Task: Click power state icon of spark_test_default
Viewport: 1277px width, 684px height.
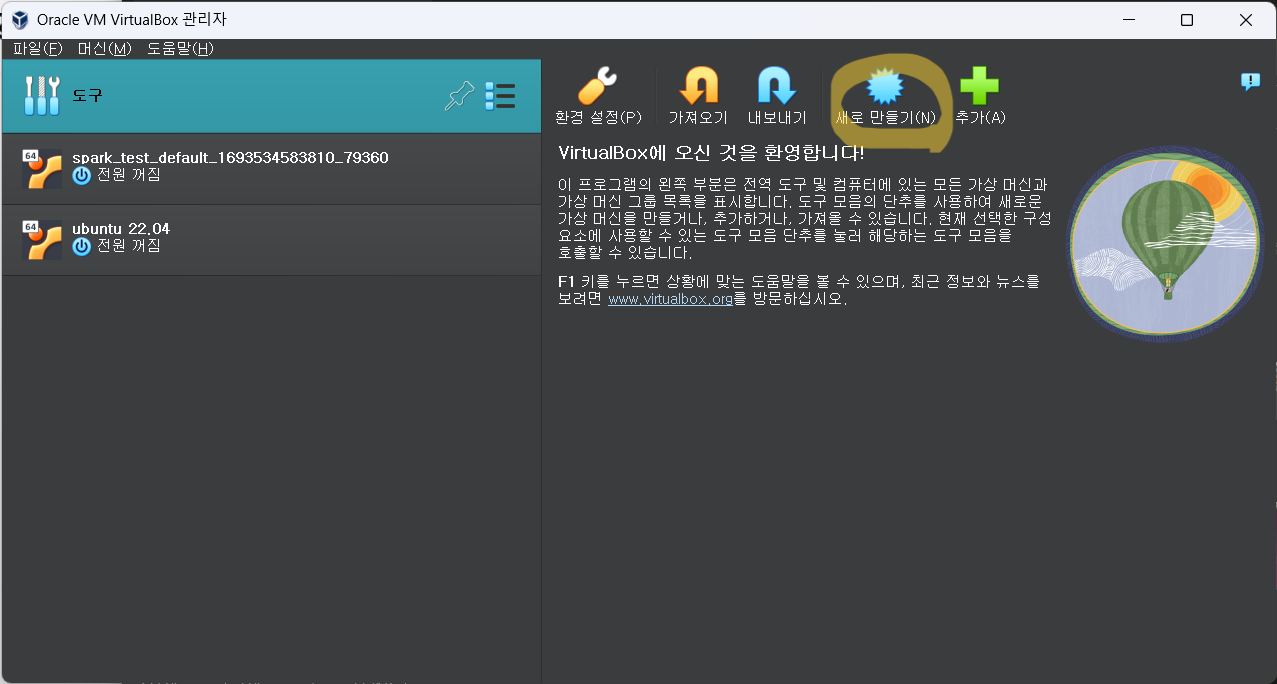Action: click(x=82, y=176)
